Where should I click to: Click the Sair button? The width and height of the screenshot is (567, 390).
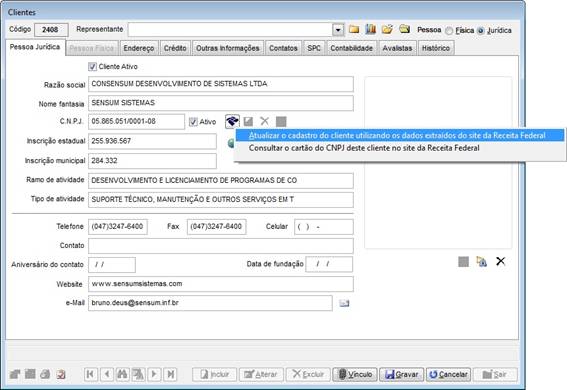coord(495,374)
